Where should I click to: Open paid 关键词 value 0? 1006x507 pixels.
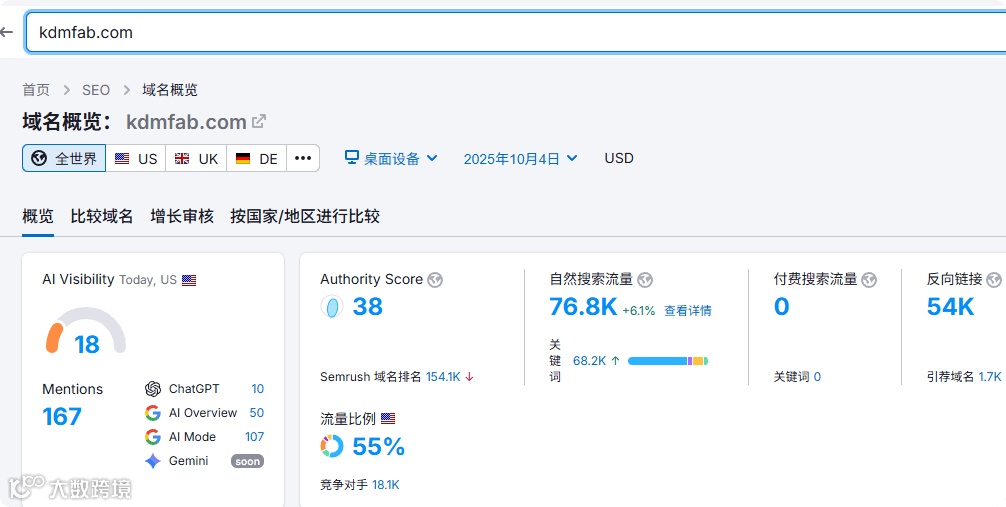coord(817,377)
